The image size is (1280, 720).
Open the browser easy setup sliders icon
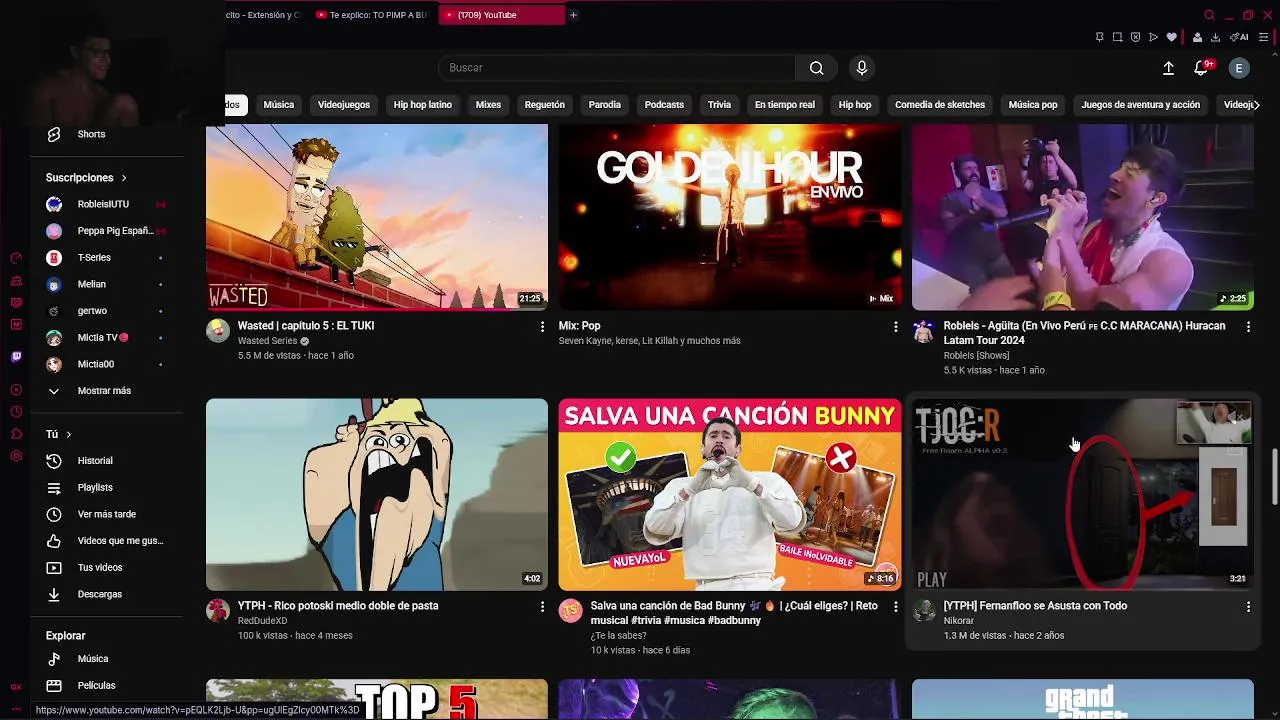pyautogui.click(x=1265, y=37)
